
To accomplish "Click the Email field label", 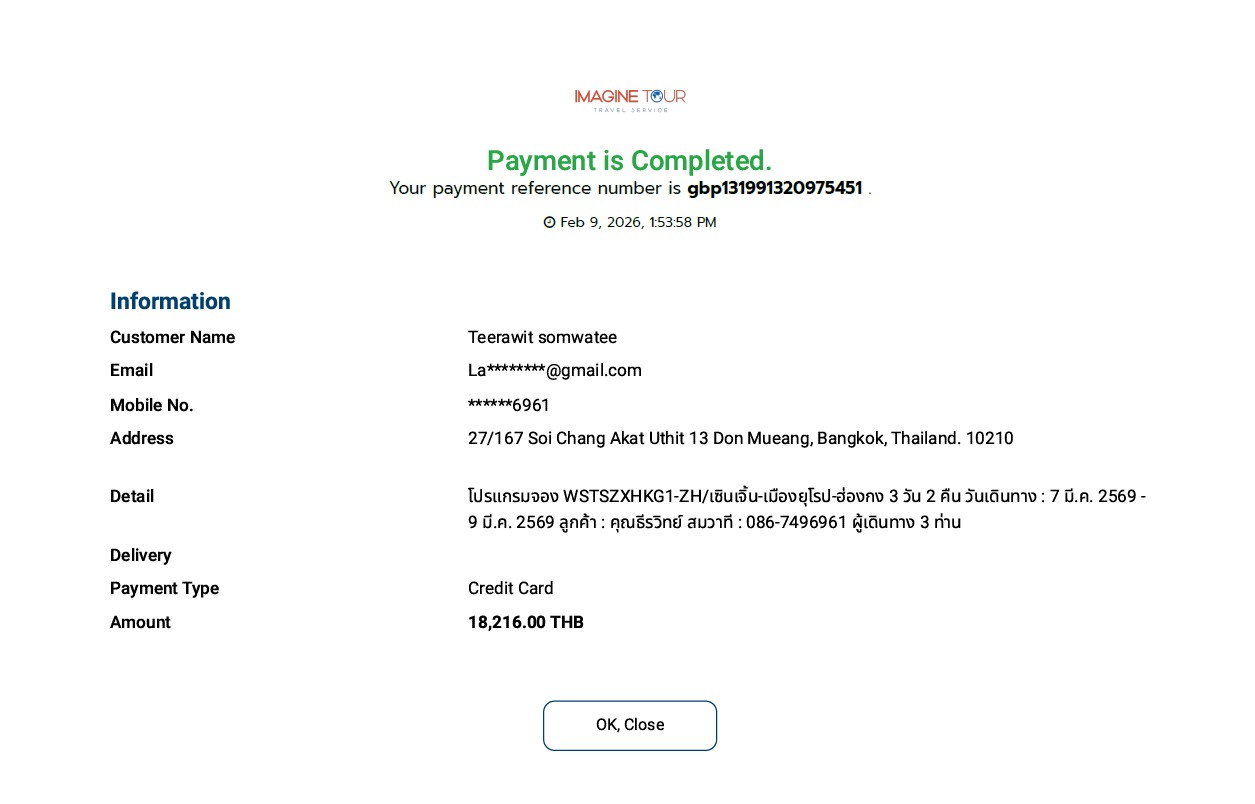I will pyautogui.click(x=131, y=370).
